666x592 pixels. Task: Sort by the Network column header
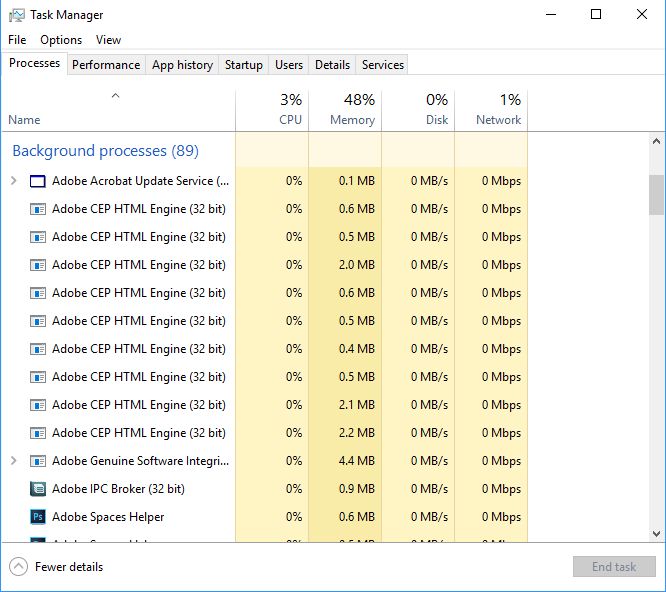tap(491, 110)
